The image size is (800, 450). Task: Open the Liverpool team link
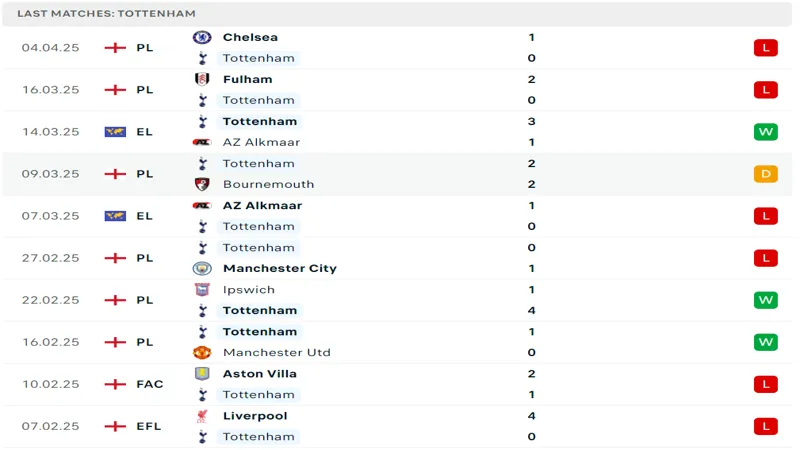(255, 416)
